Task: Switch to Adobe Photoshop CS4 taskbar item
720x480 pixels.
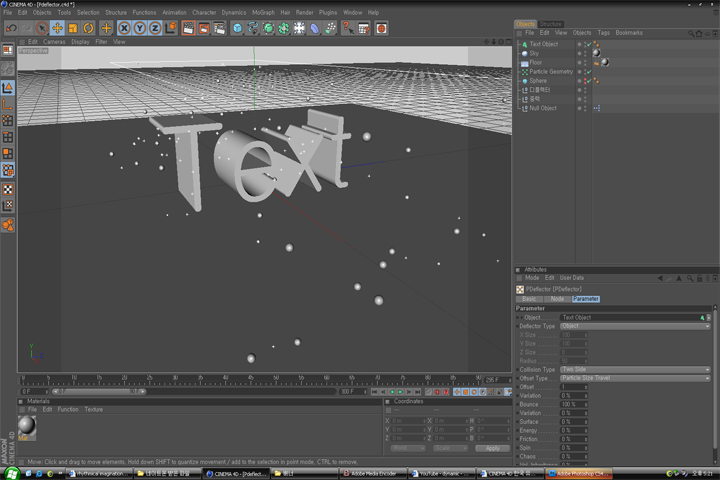Action: 579,474
